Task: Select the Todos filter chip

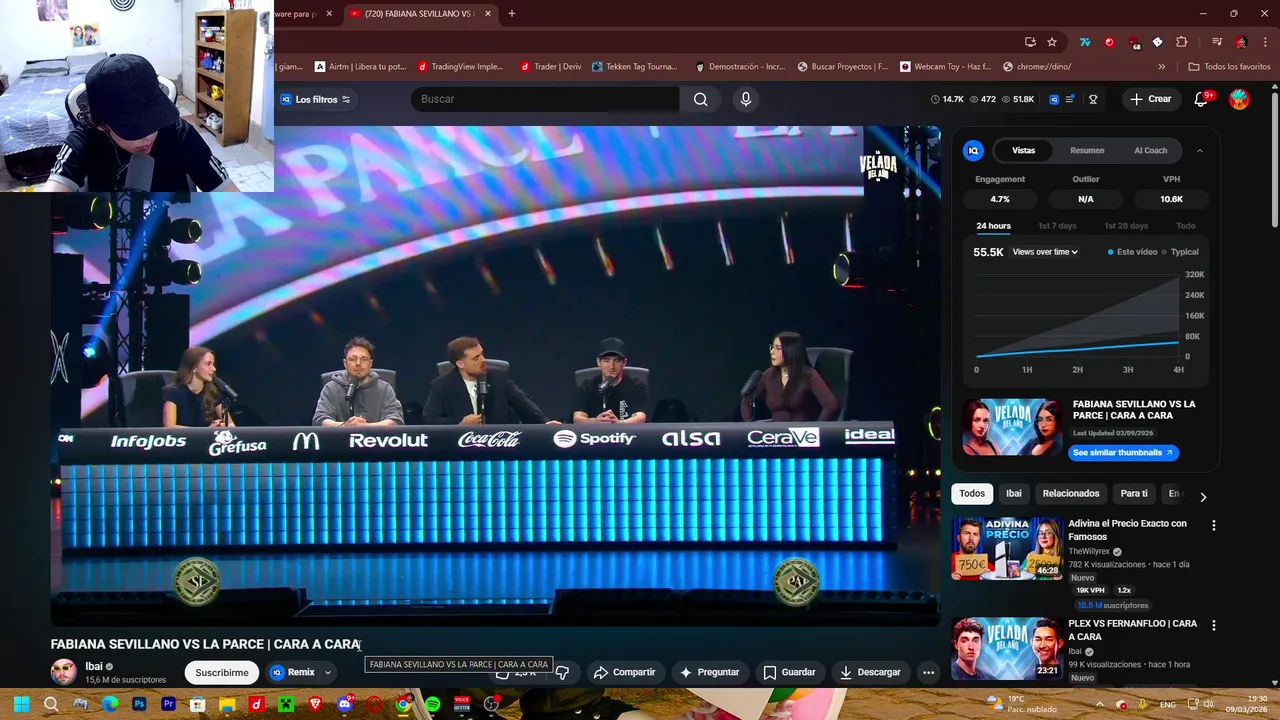Action: coord(972,493)
